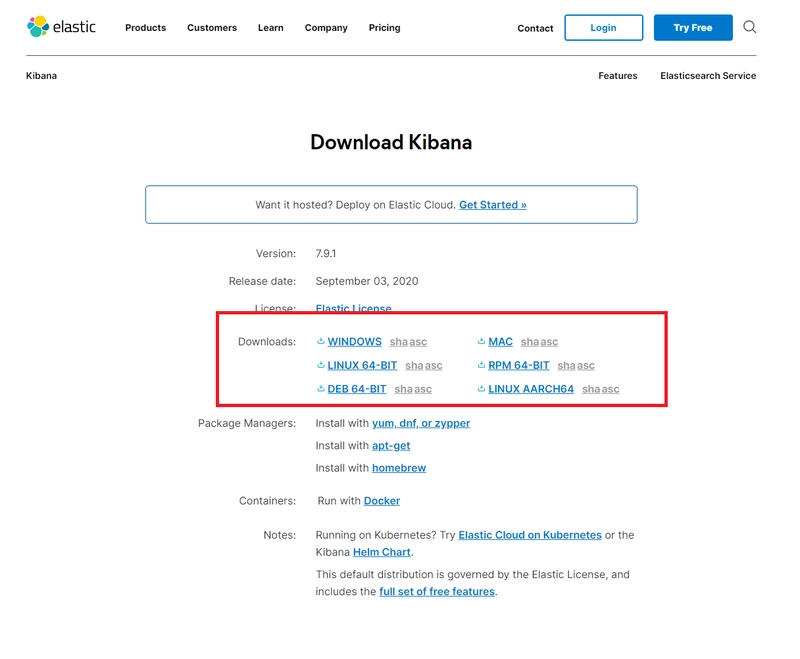Open the Products menu

(x=145, y=28)
